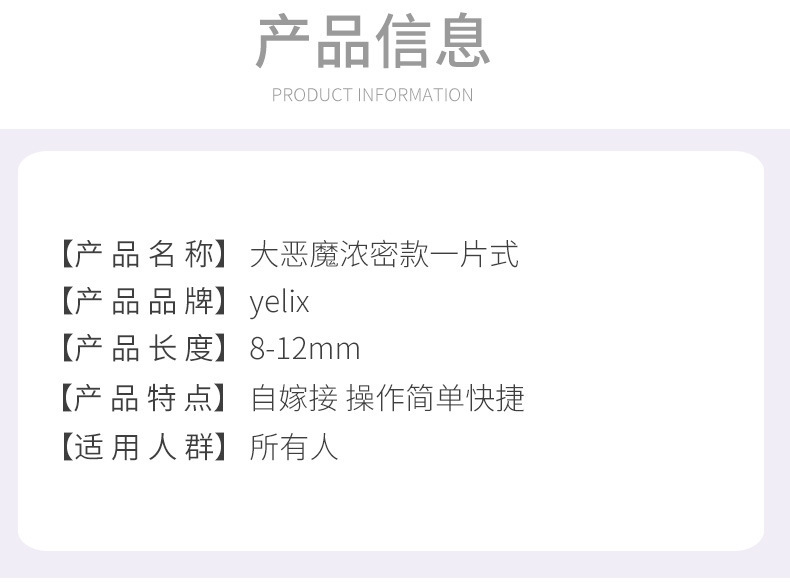790x586 pixels.
Task: Select the 【产品长度】 label
Action: tap(140, 349)
